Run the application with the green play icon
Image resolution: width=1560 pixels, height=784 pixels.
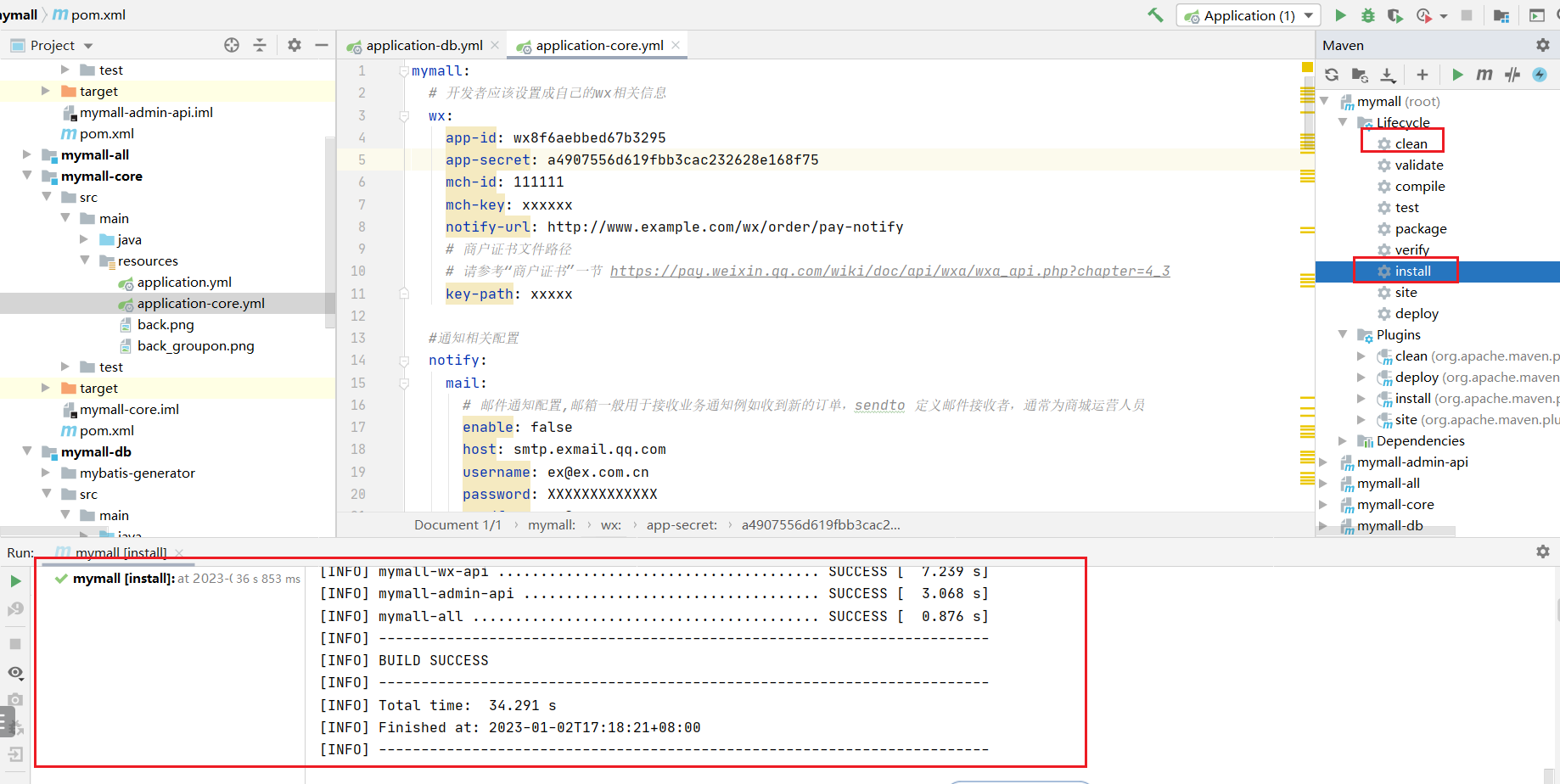coord(1340,15)
